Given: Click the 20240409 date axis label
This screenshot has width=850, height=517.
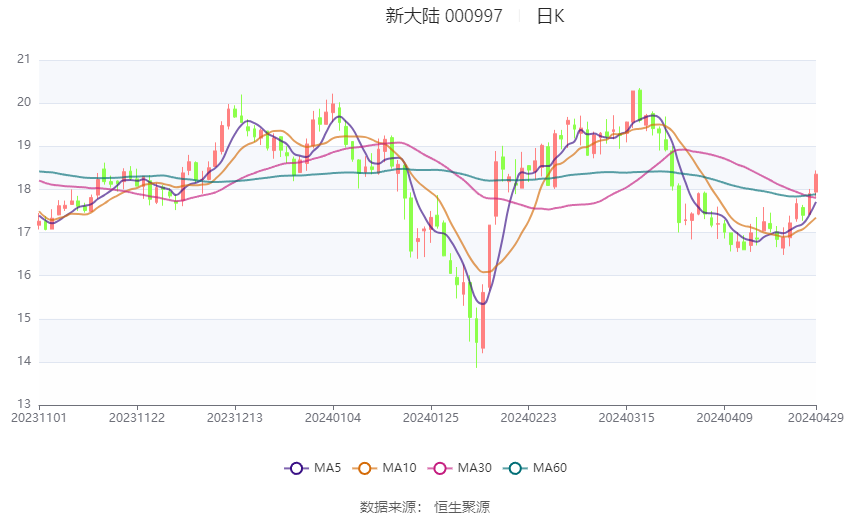Looking at the screenshot, I should coord(724,418).
